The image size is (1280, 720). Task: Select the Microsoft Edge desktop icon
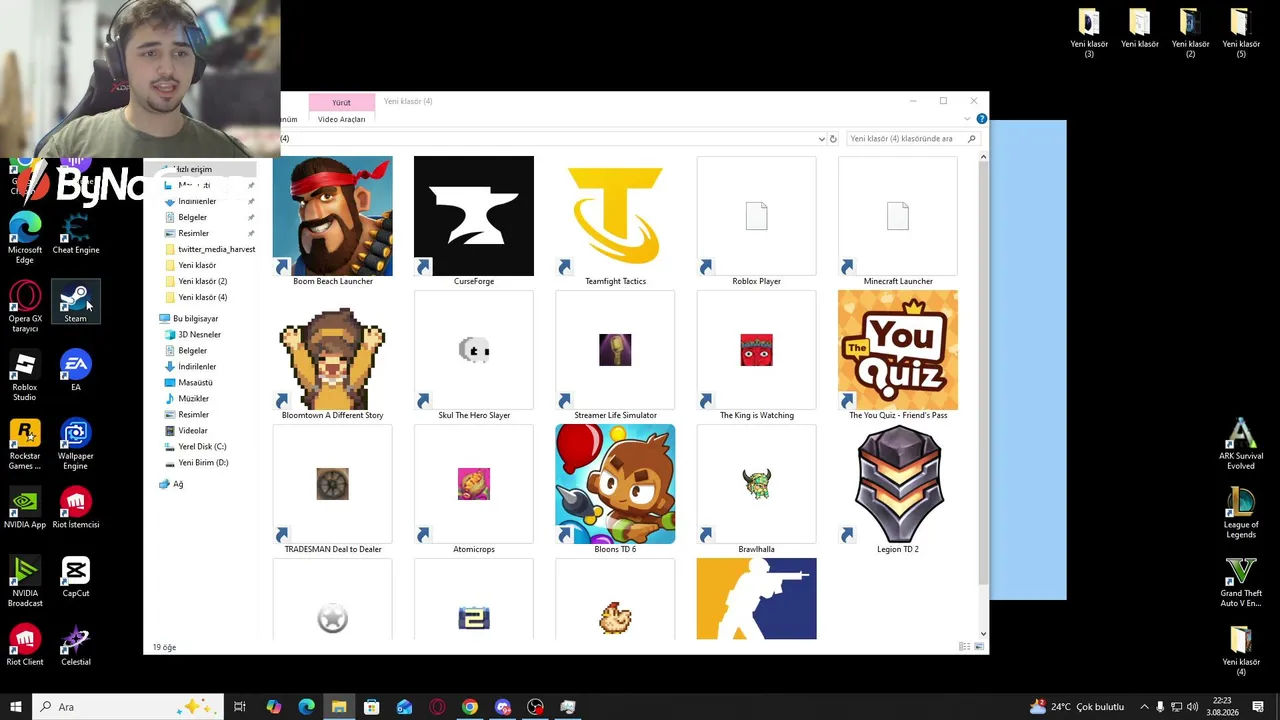point(25,239)
